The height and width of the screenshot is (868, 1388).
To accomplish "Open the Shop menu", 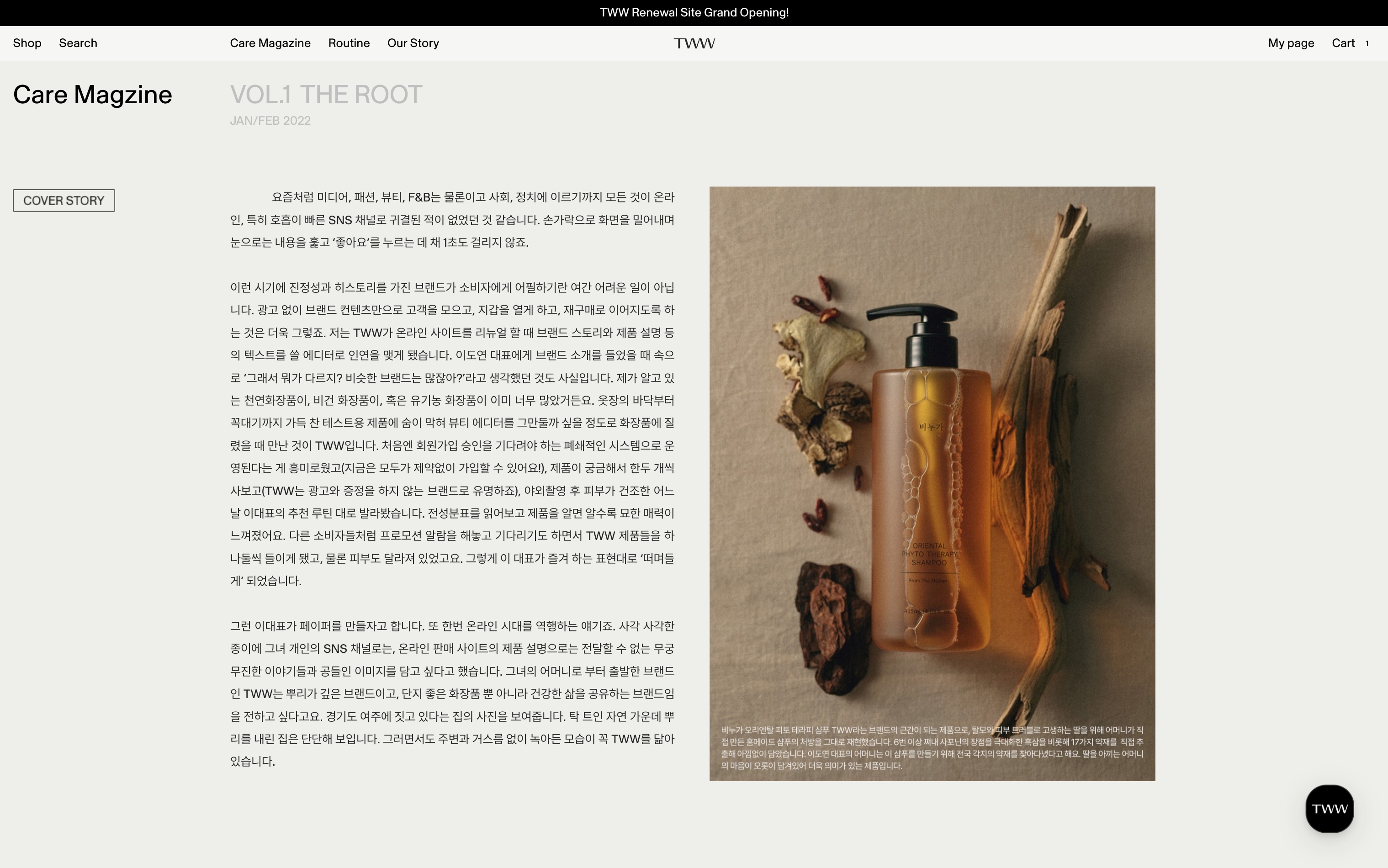I will [x=27, y=44].
